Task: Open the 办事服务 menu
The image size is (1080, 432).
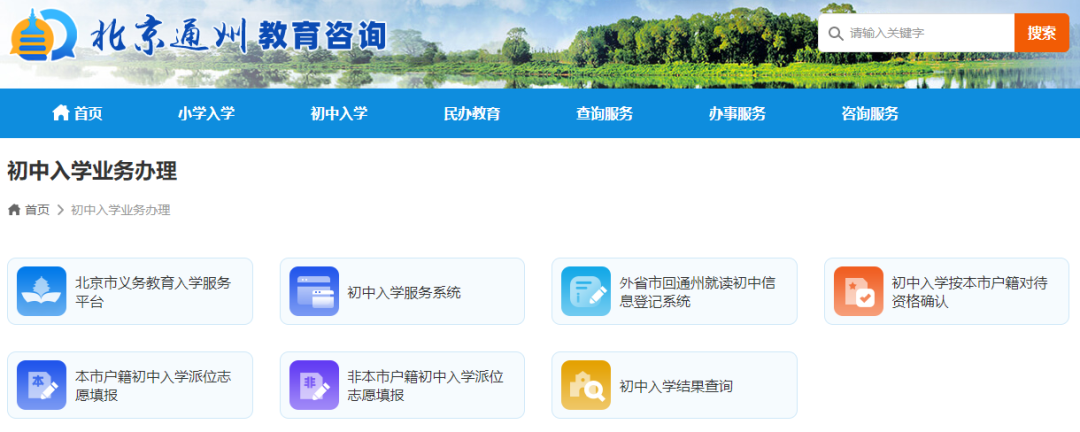Action: (x=737, y=114)
